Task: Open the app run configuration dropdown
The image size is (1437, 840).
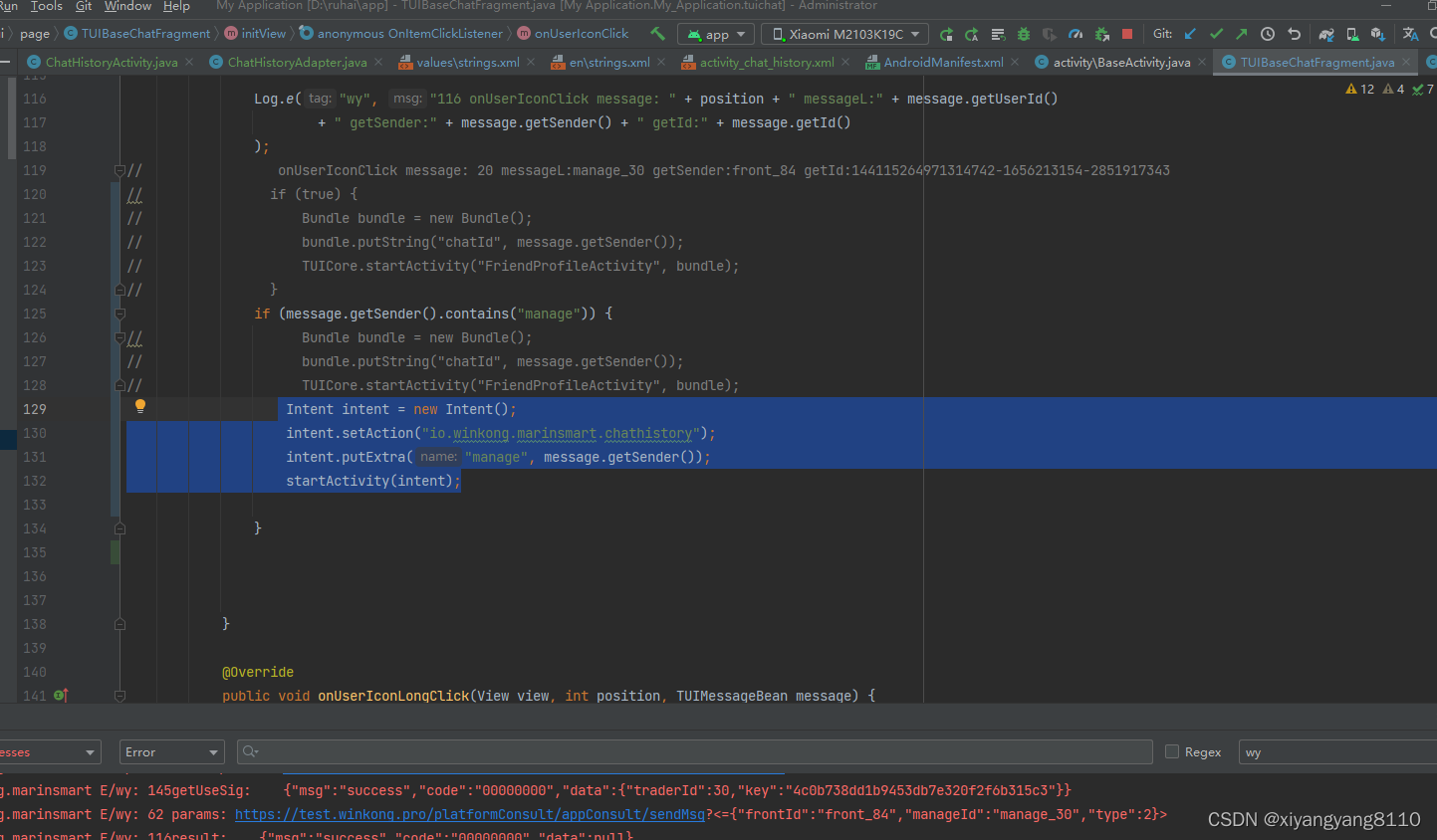Action: [x=715, y=34]
